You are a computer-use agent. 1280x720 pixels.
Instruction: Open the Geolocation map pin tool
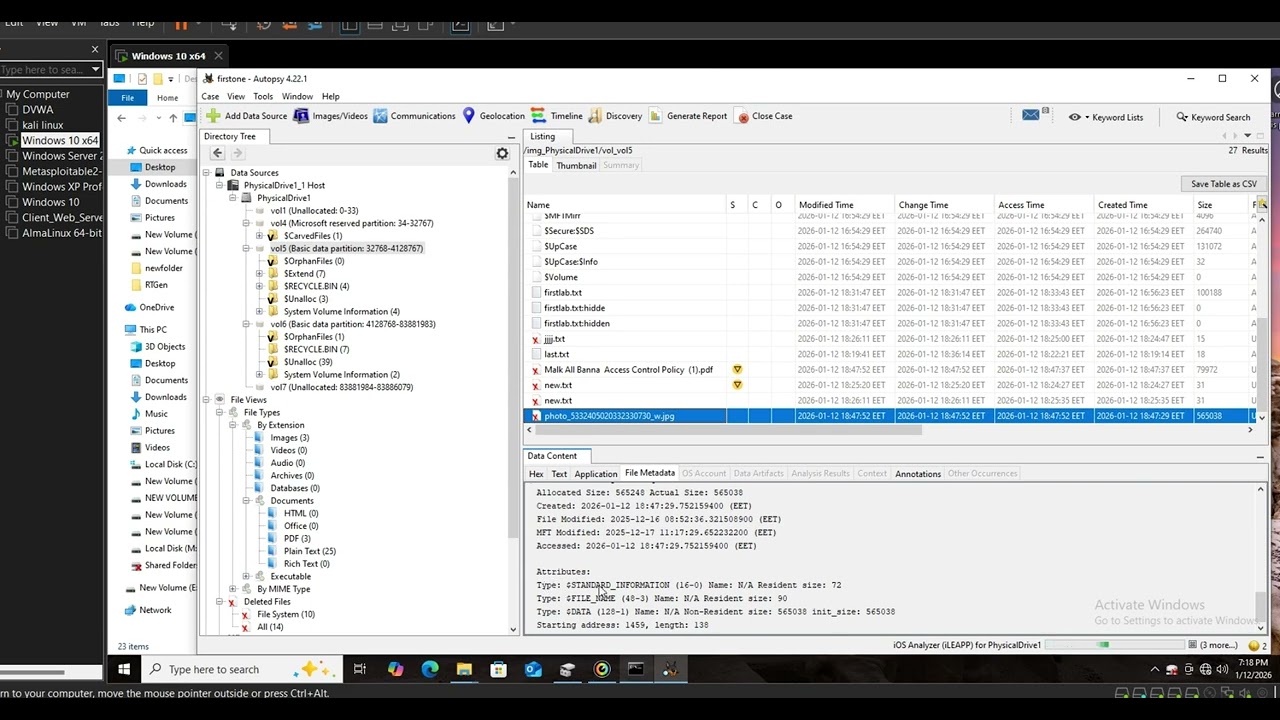tap(468, 116)
